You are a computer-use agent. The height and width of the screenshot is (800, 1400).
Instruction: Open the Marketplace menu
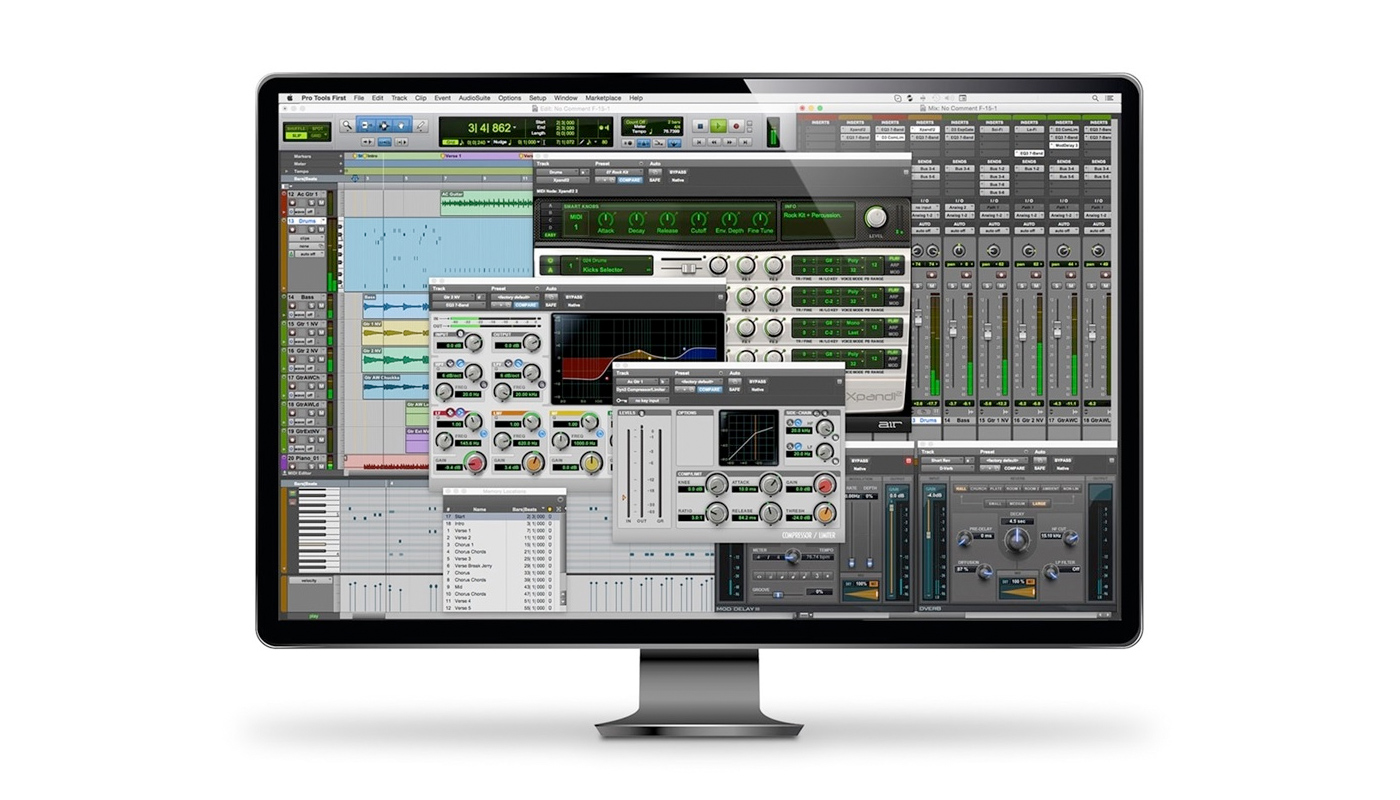point(603,98)
